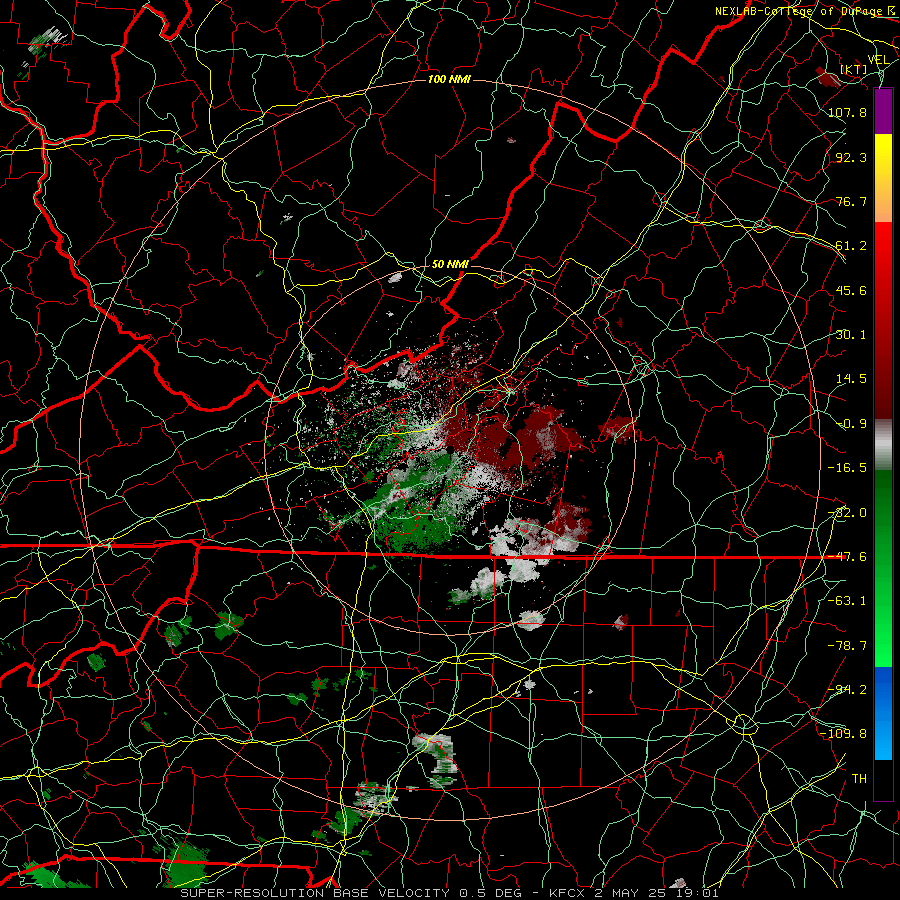This screenshot has height=900, width=900.
Task: Pick the blue segment of the color bar
Action: 883,713
